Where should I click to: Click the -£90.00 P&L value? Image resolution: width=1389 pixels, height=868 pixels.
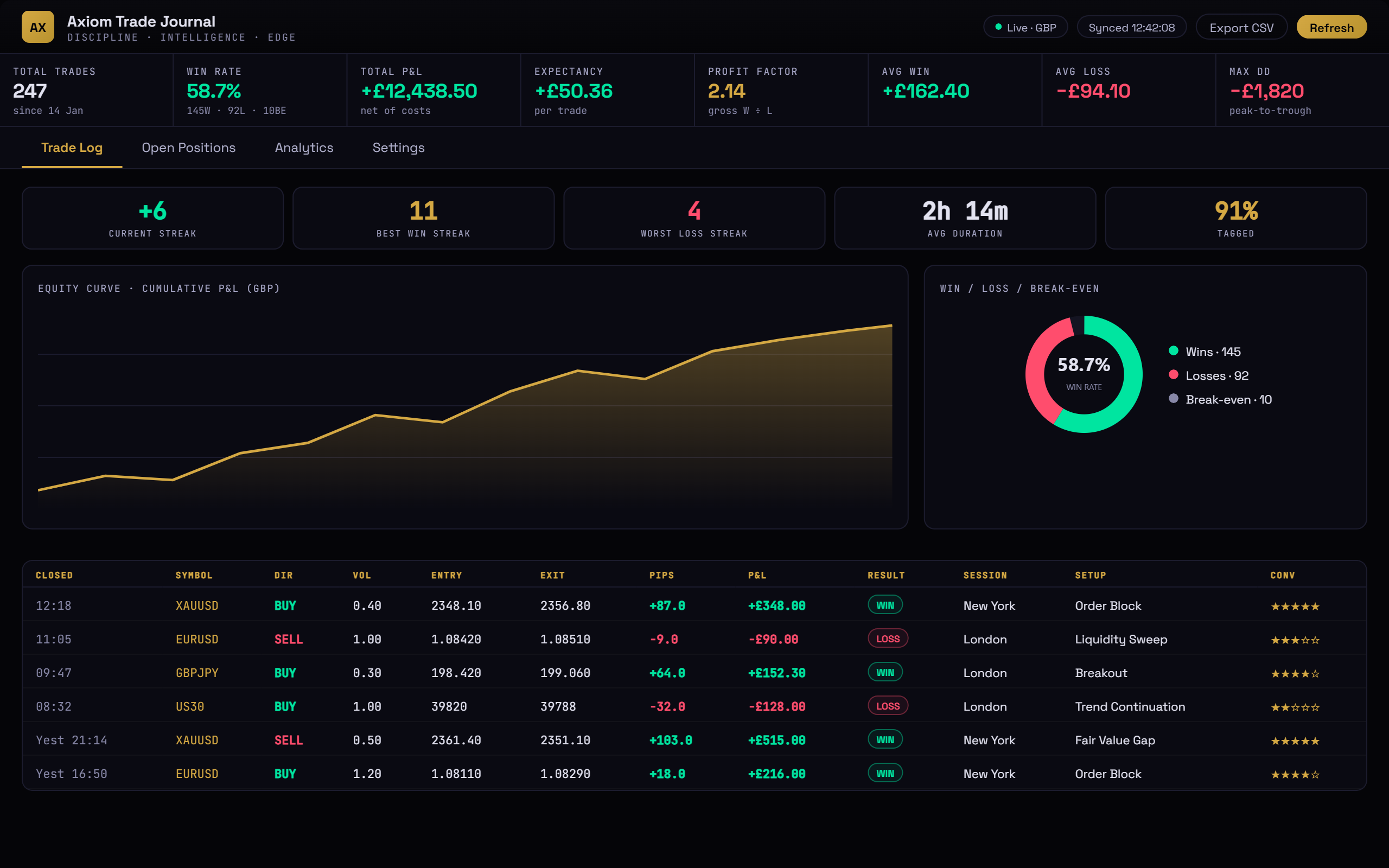(773, 640)
